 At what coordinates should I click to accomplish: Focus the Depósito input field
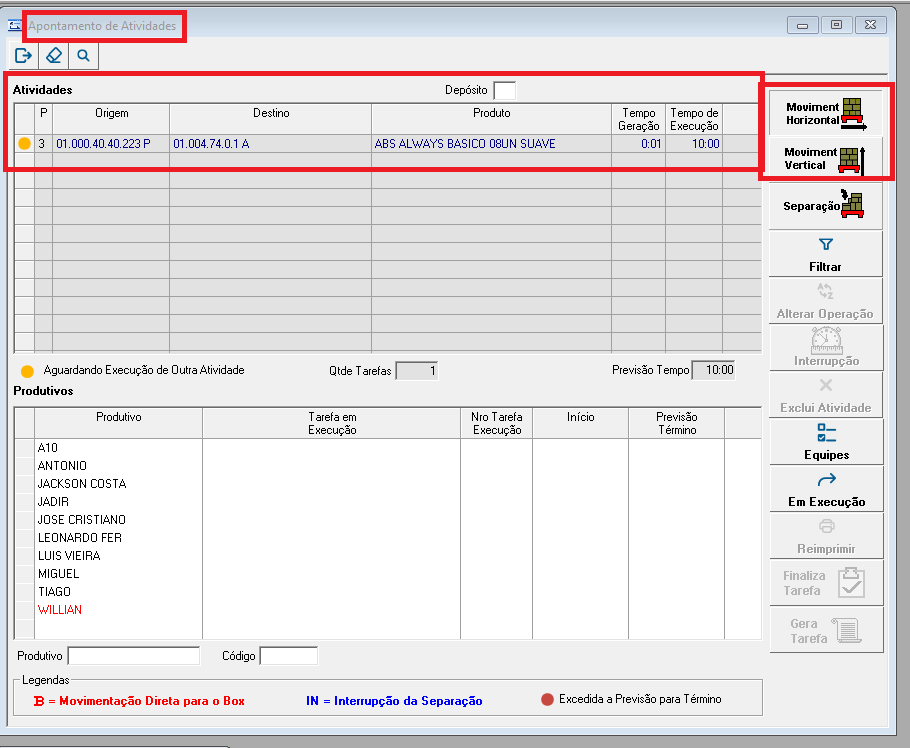504,91
